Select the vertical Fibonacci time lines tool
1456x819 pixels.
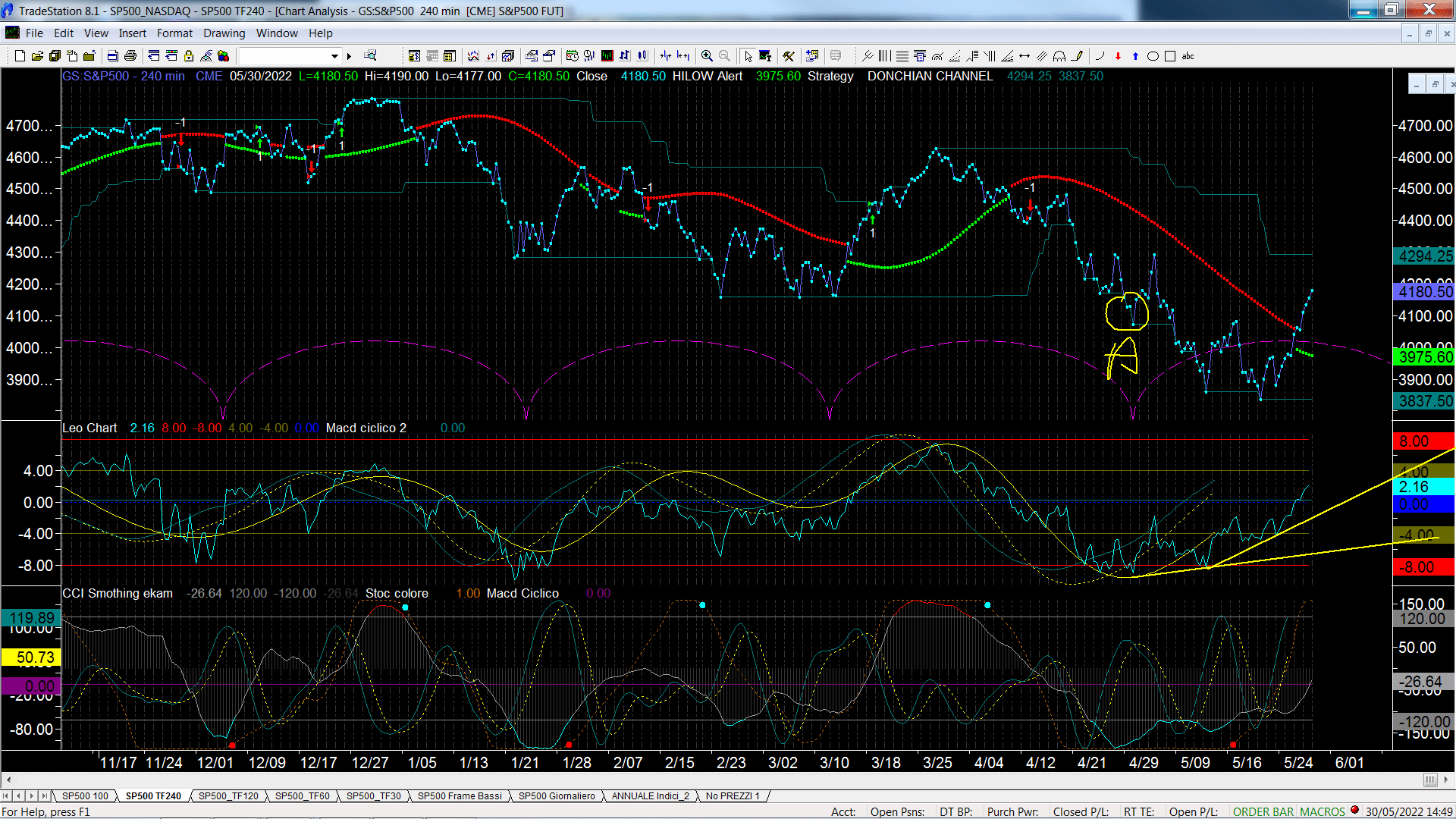tap(885, 56)
